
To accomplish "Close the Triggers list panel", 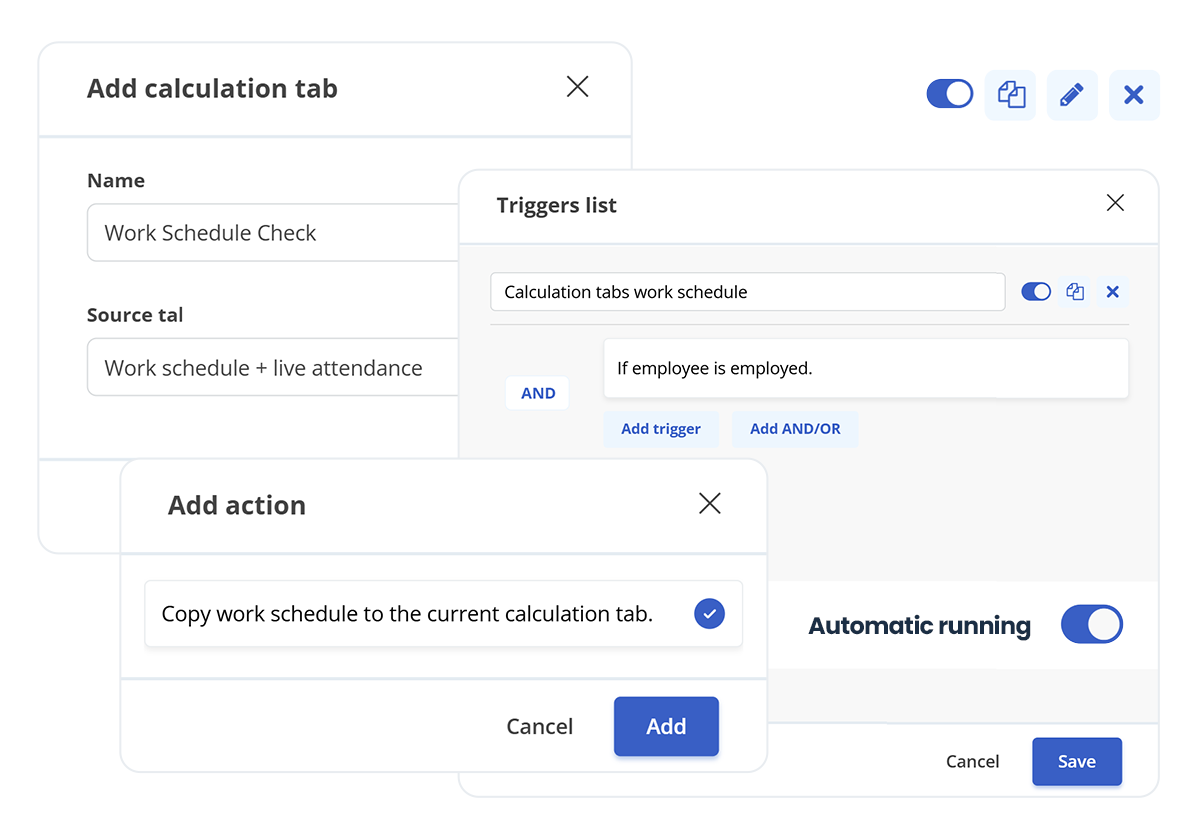I will tap(1115, 203).
